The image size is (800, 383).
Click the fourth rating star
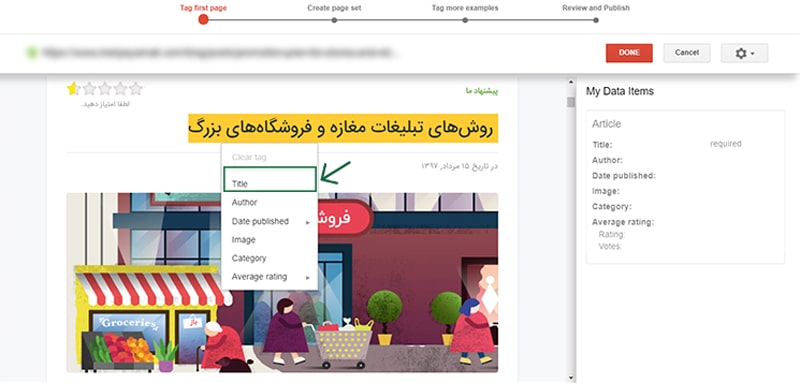point(120,89)
